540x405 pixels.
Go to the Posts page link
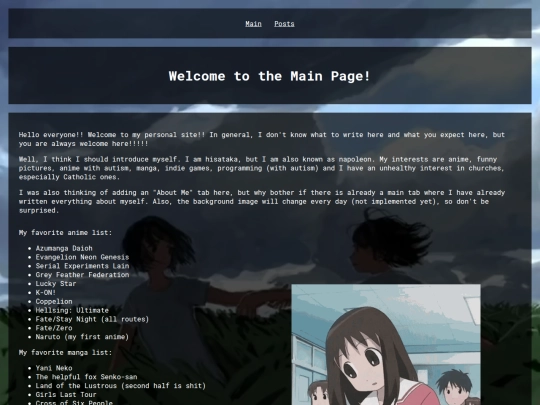pyautogui.click(x=284, y=24)
